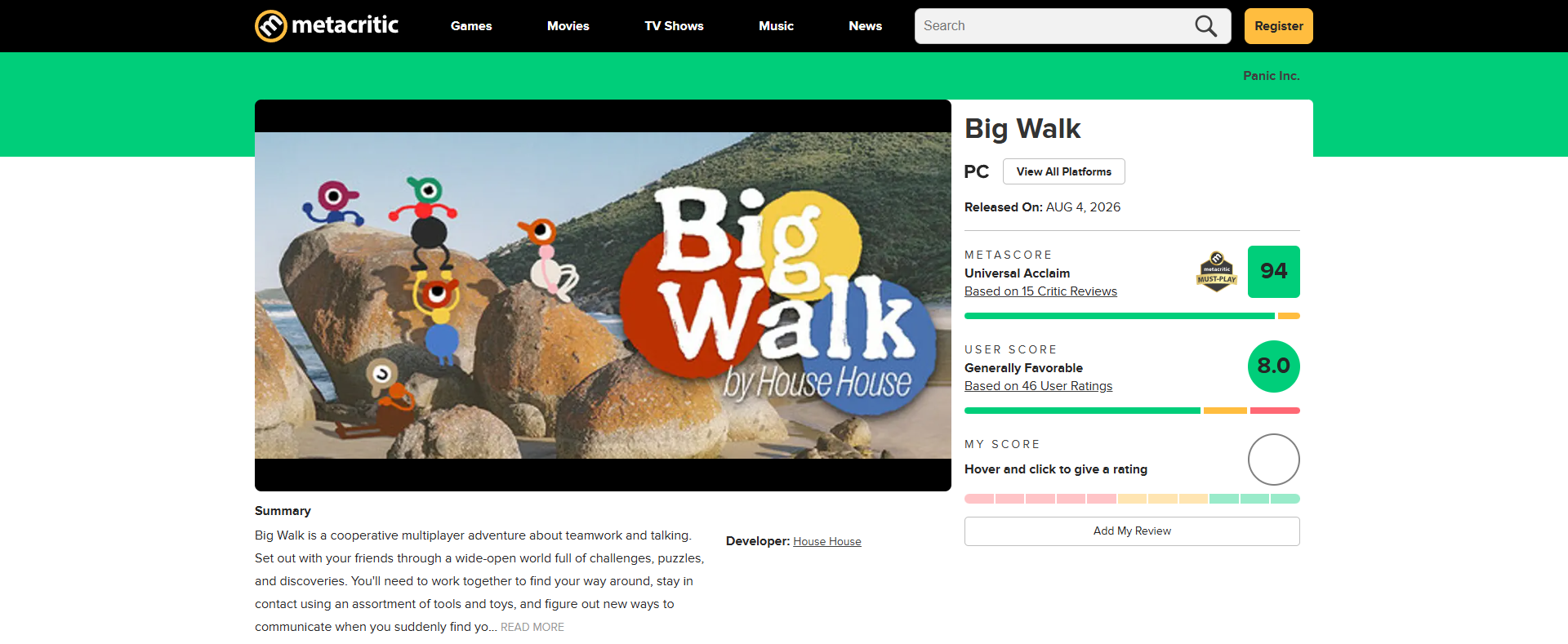Click the Generally Favorable label
The height and width of the screenshot is (644, 1568).
coord(1023,368)
